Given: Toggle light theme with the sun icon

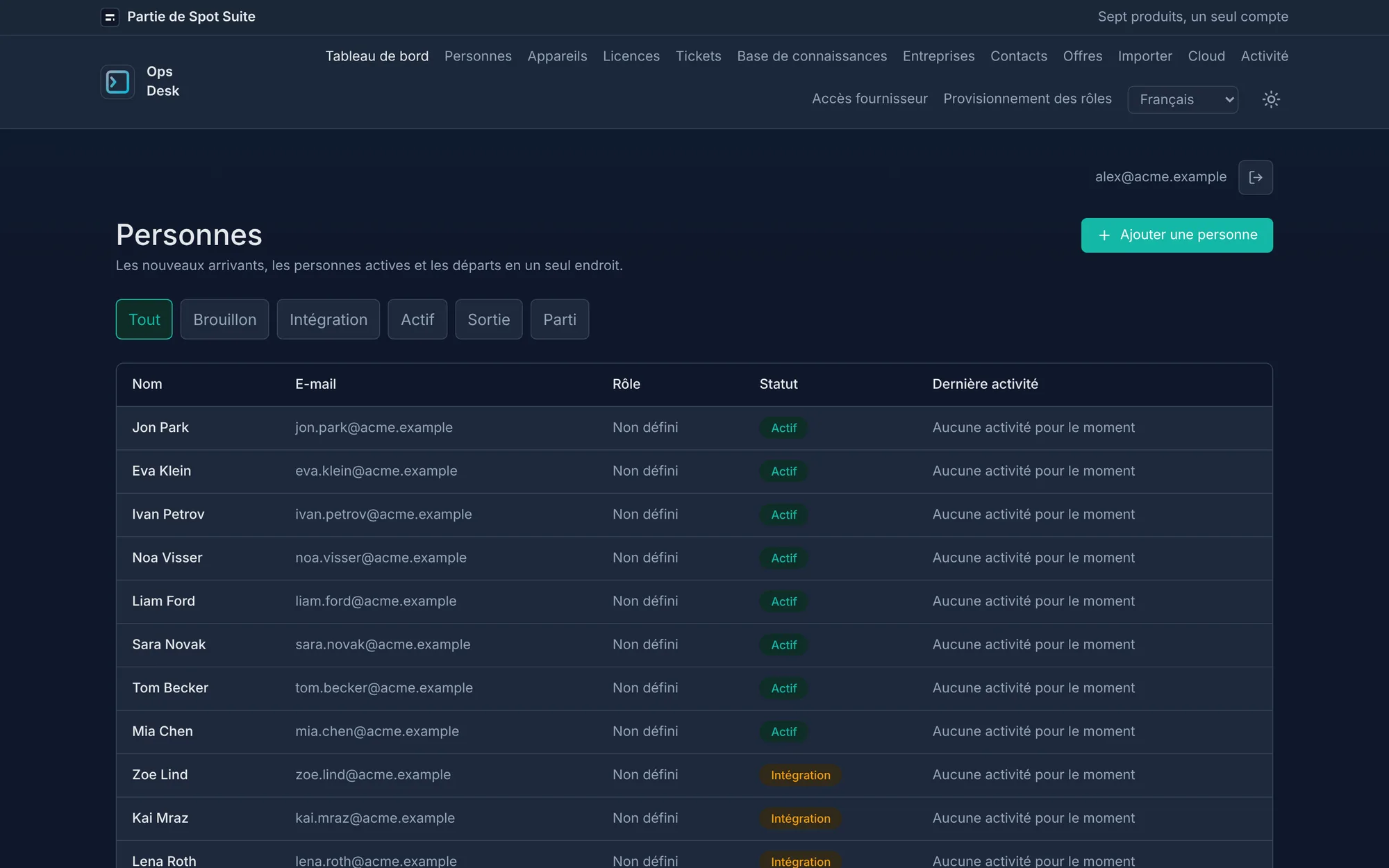Looking at the screenshot, I should [x=1271, y=99].
